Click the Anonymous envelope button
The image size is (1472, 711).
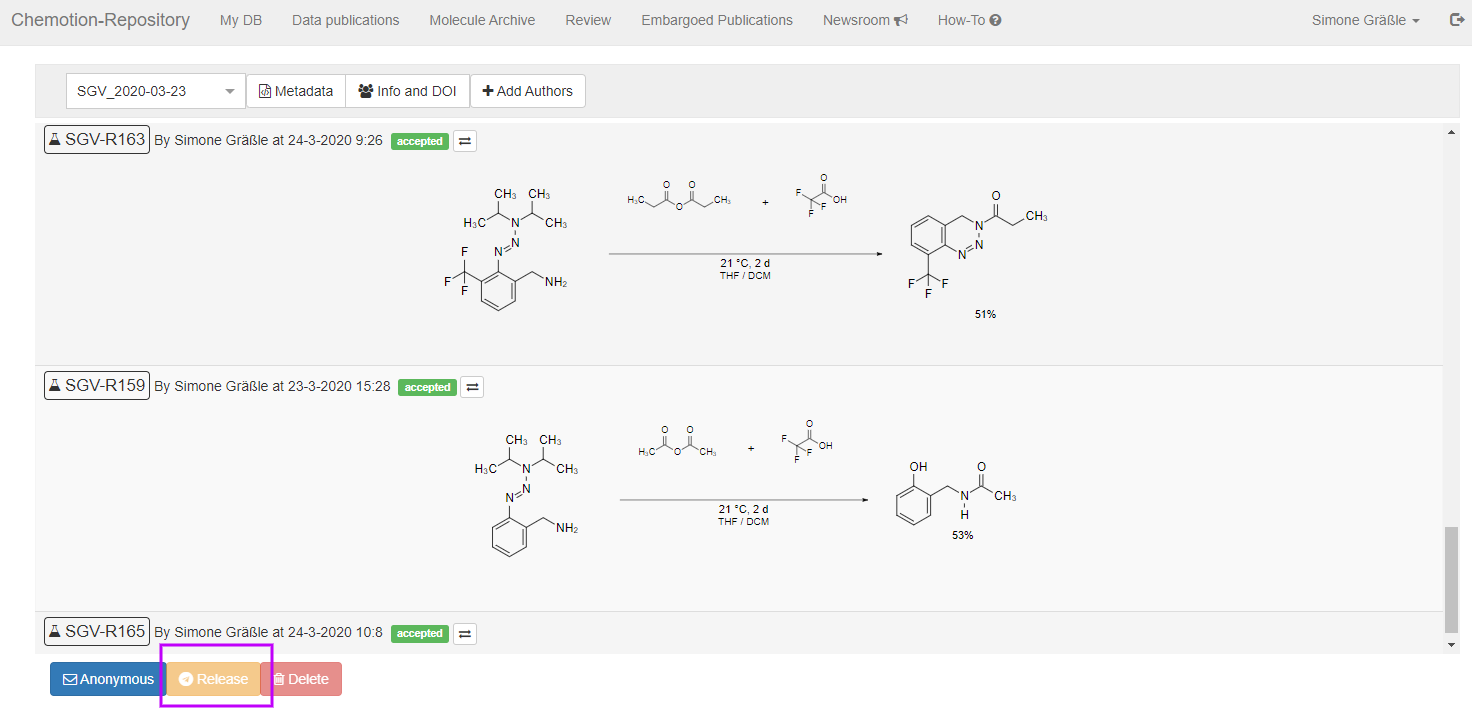(108, 679)
